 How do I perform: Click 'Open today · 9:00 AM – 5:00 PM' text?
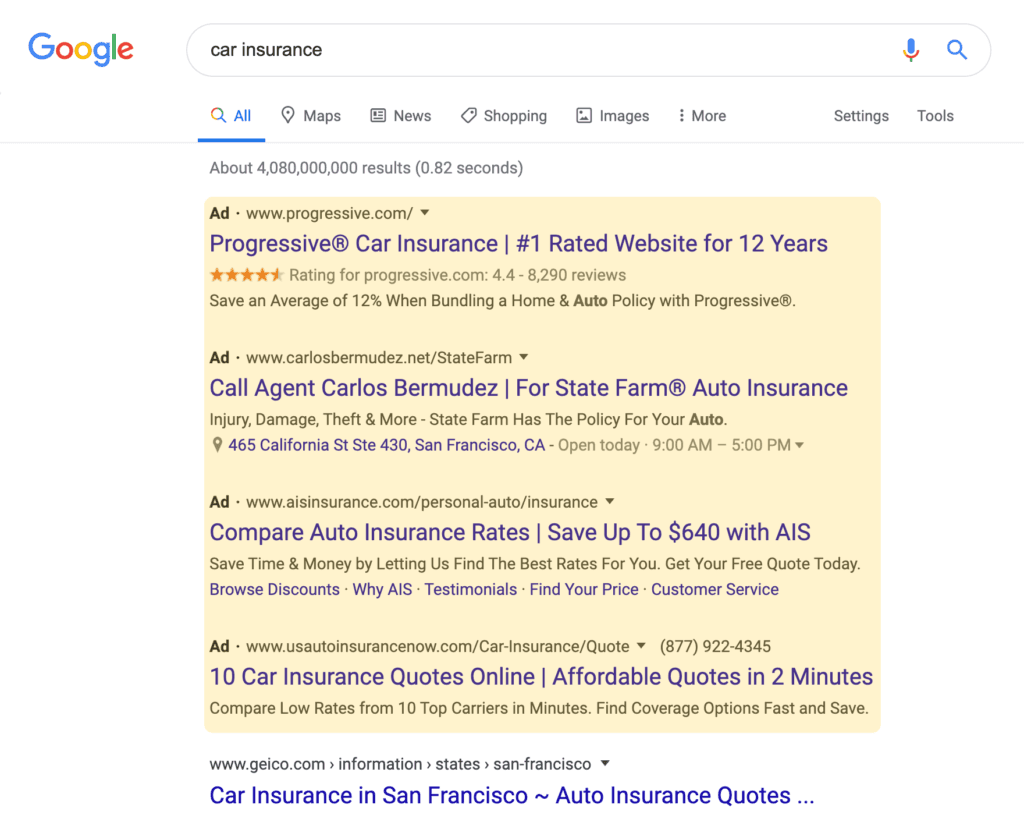674,445
